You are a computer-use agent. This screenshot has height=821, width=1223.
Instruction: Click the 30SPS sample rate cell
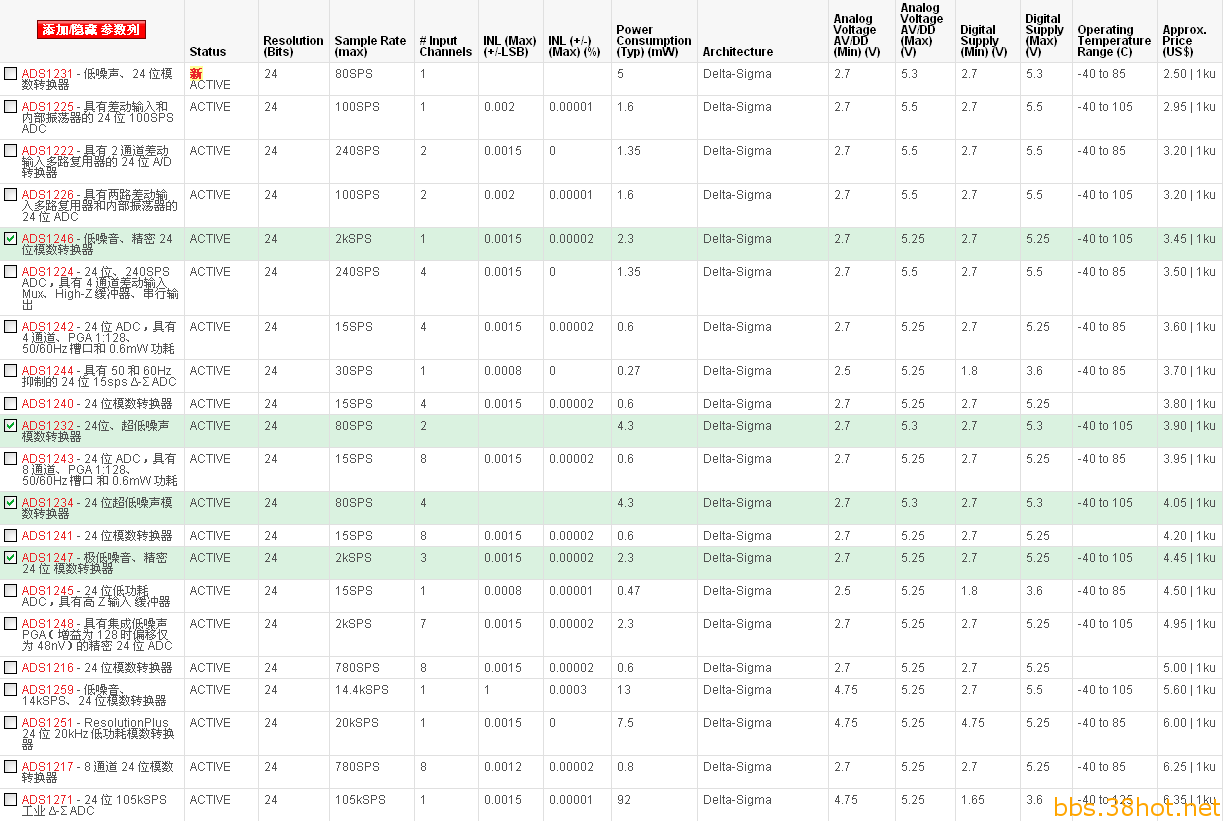click(x=354, y=371)
